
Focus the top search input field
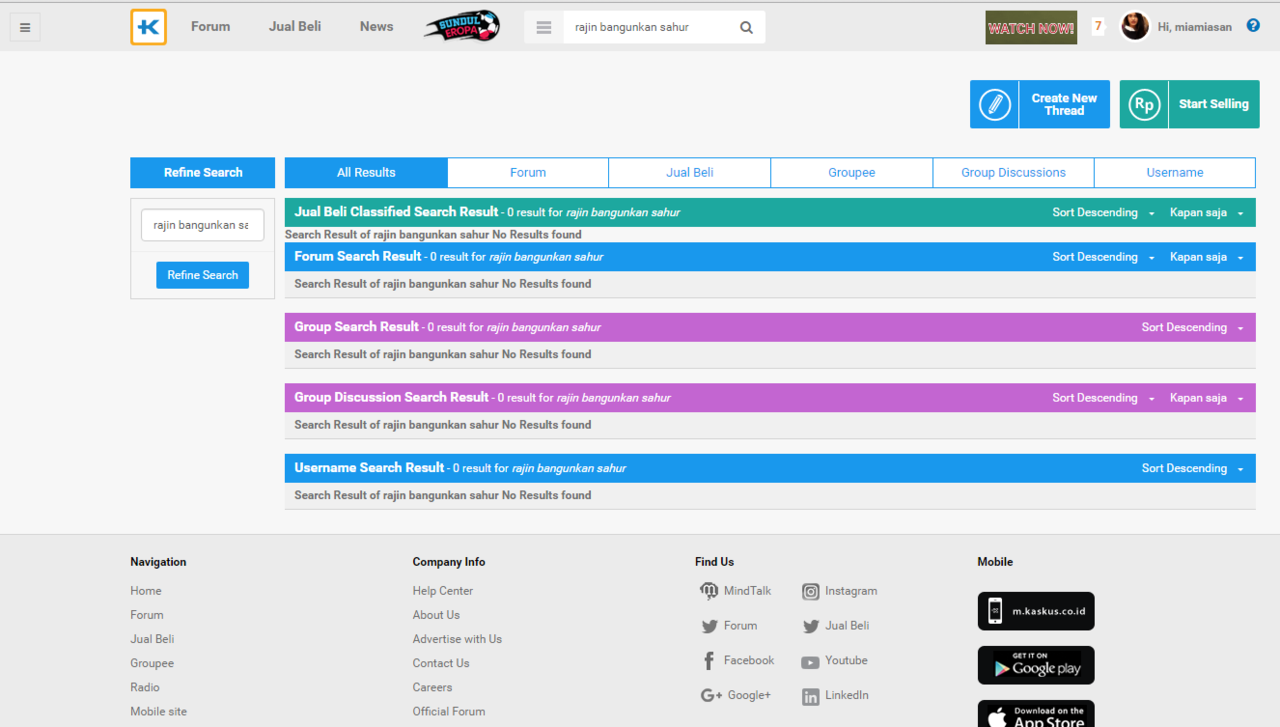[647, 28]
